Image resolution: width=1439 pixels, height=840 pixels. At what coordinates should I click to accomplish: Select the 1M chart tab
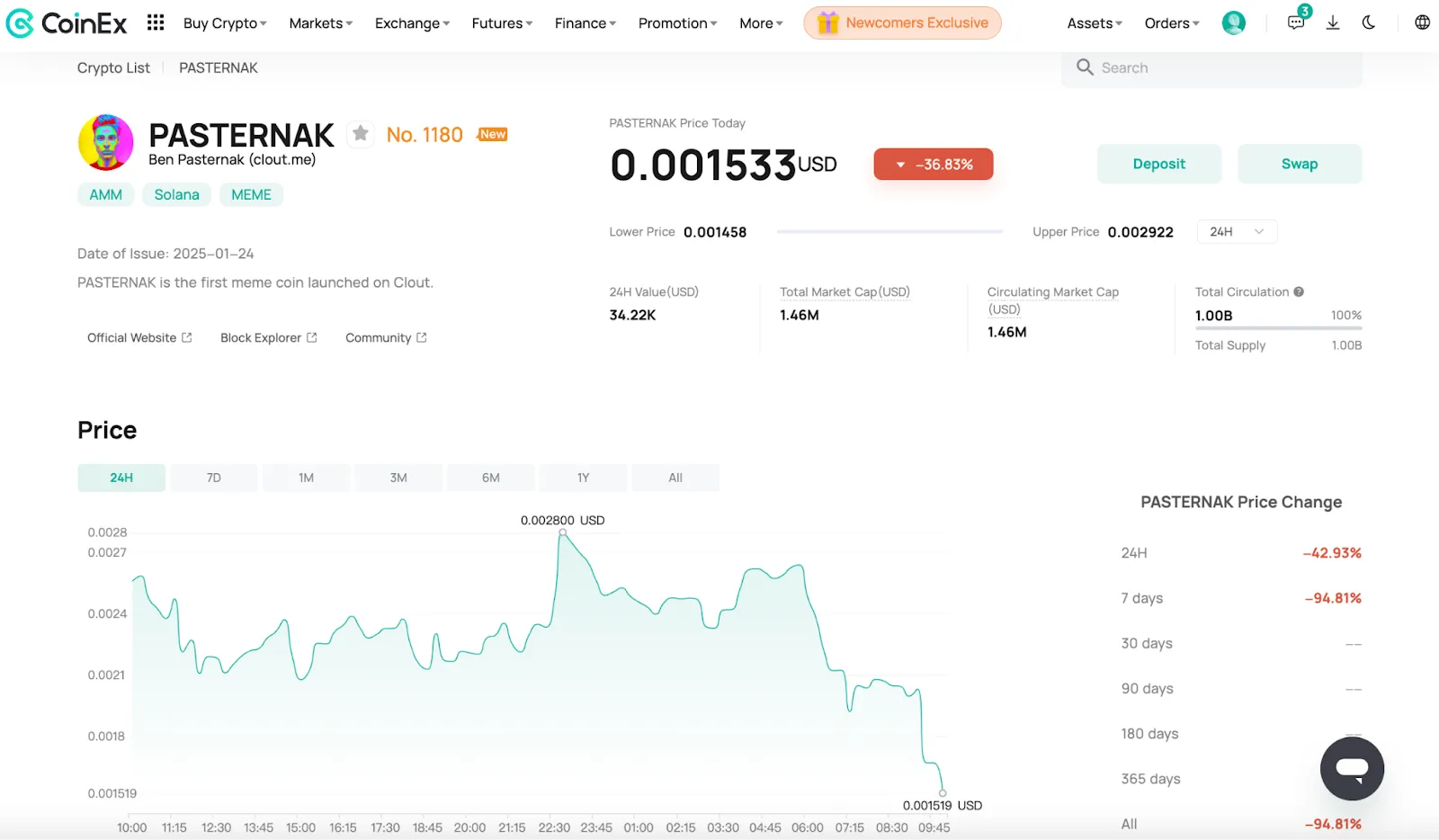click(x=307, y=478)
